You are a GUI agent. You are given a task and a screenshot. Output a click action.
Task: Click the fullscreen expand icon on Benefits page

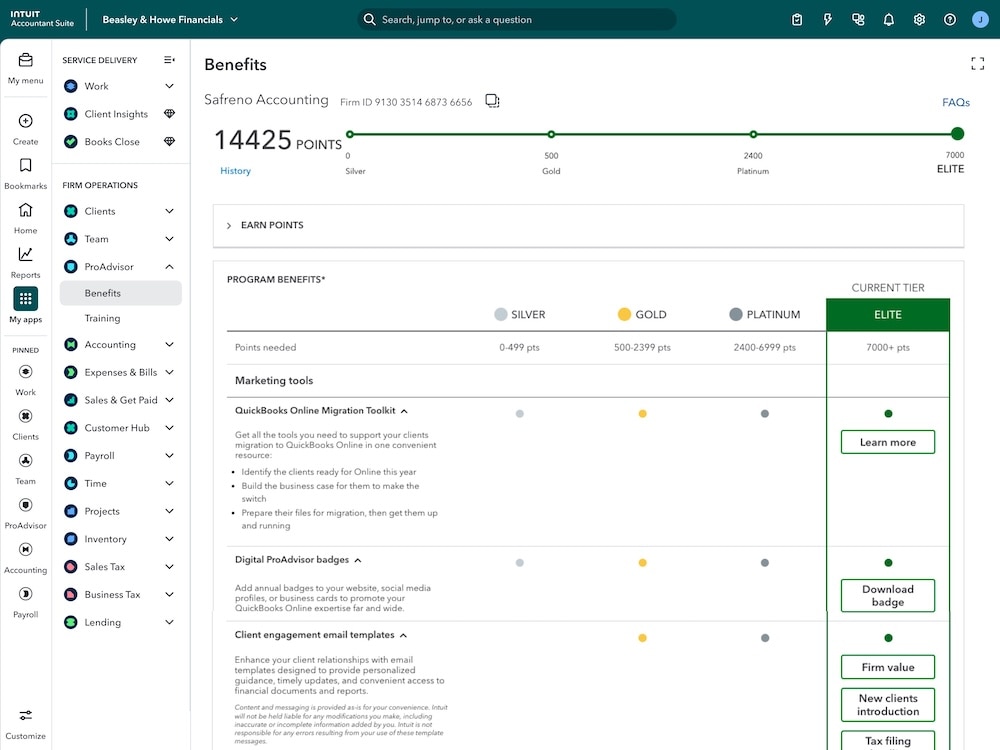(x=977, y=63)
